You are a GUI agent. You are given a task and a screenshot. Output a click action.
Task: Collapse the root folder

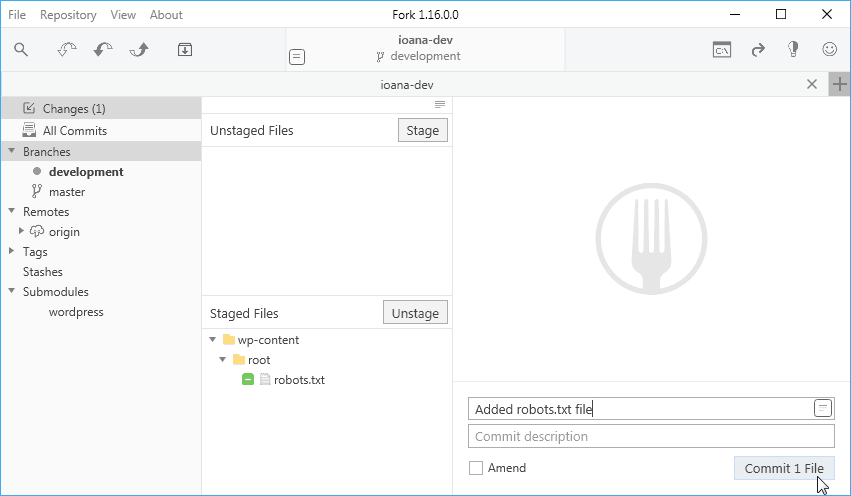tap(223, 359)
